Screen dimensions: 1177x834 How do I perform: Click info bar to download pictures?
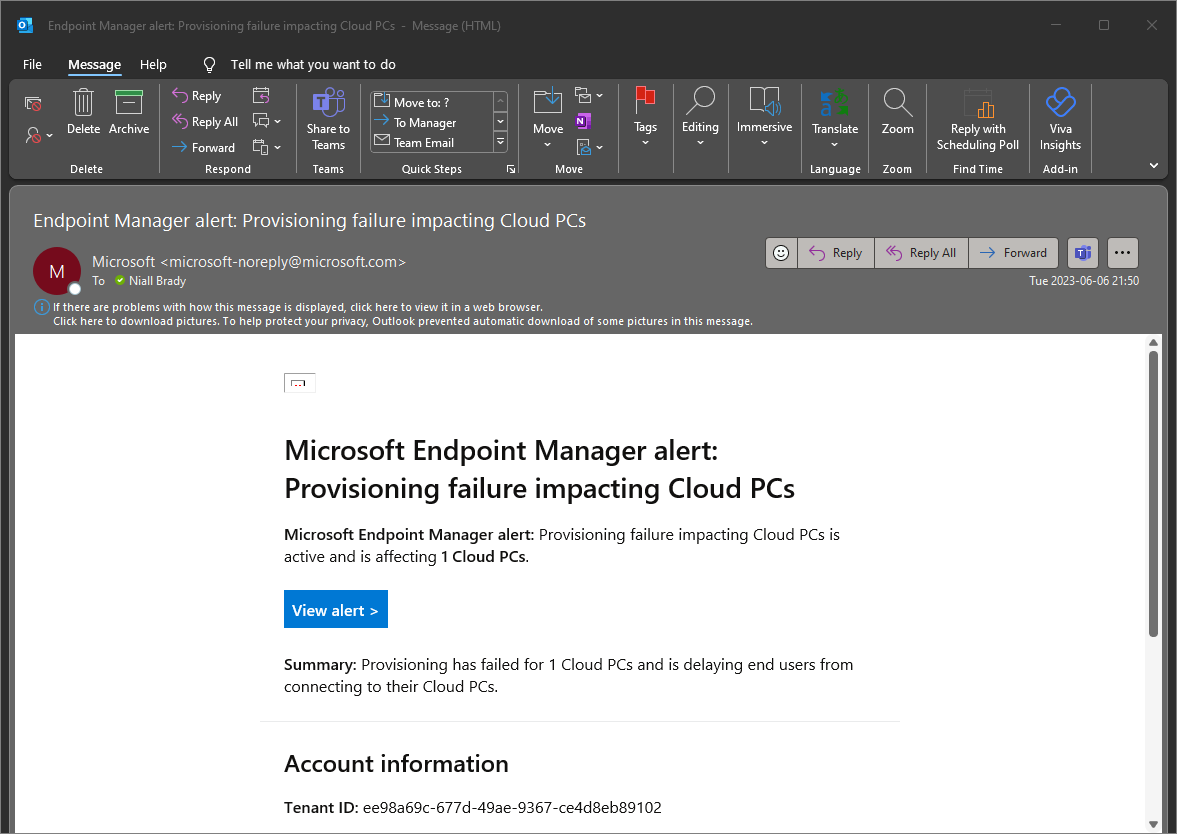[x=402, y=321]
